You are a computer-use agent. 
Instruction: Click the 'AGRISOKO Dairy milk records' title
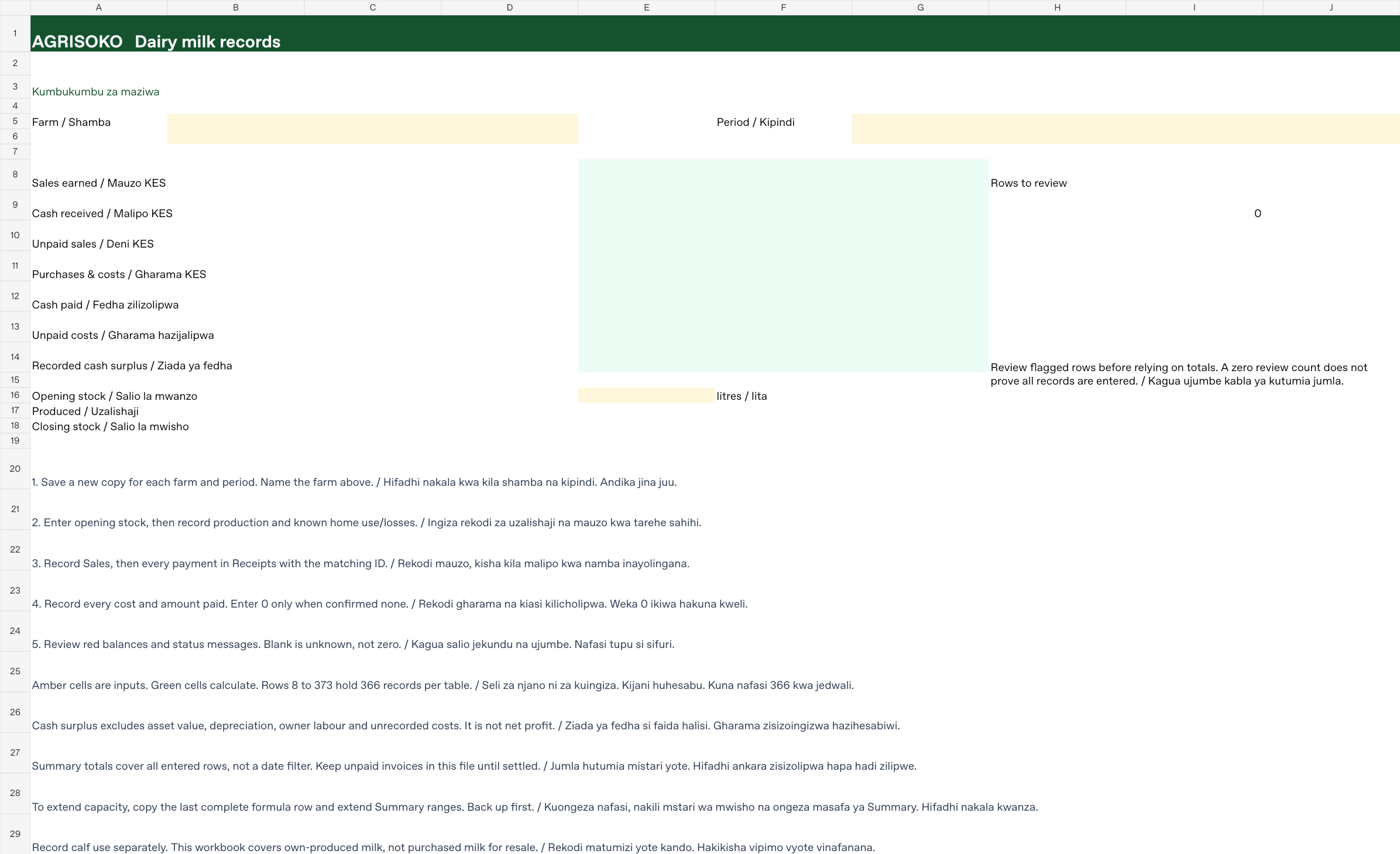click(156, 42)
